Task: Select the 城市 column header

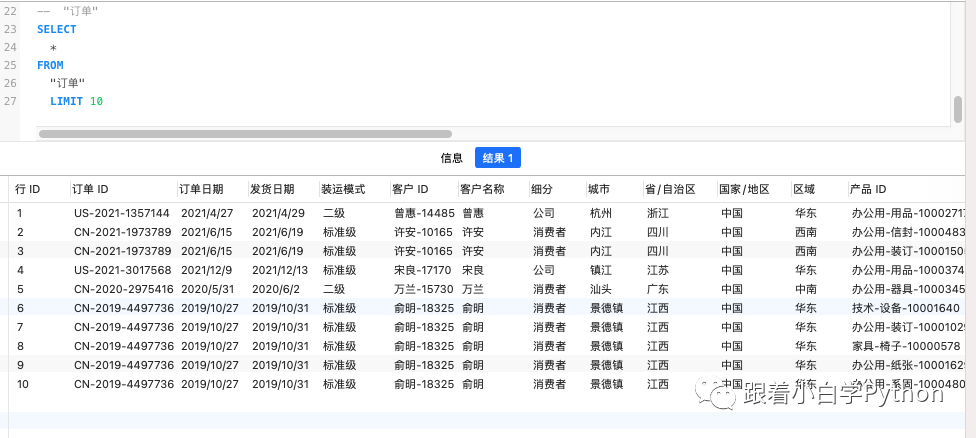Action: [x=599, y=189]
